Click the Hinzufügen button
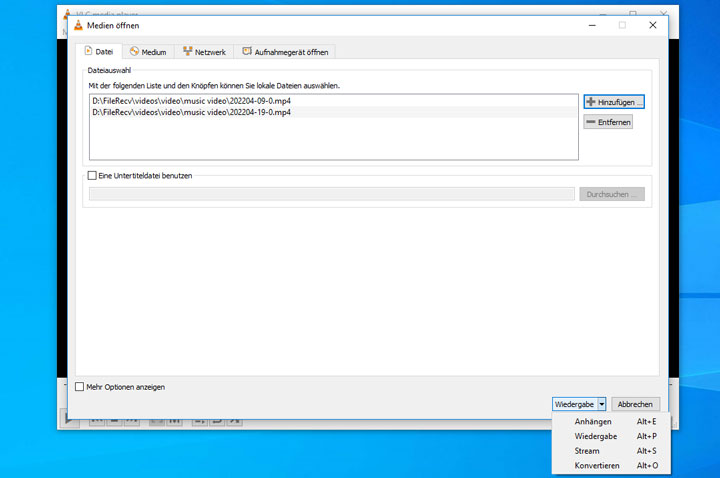 tap(614, 102)
